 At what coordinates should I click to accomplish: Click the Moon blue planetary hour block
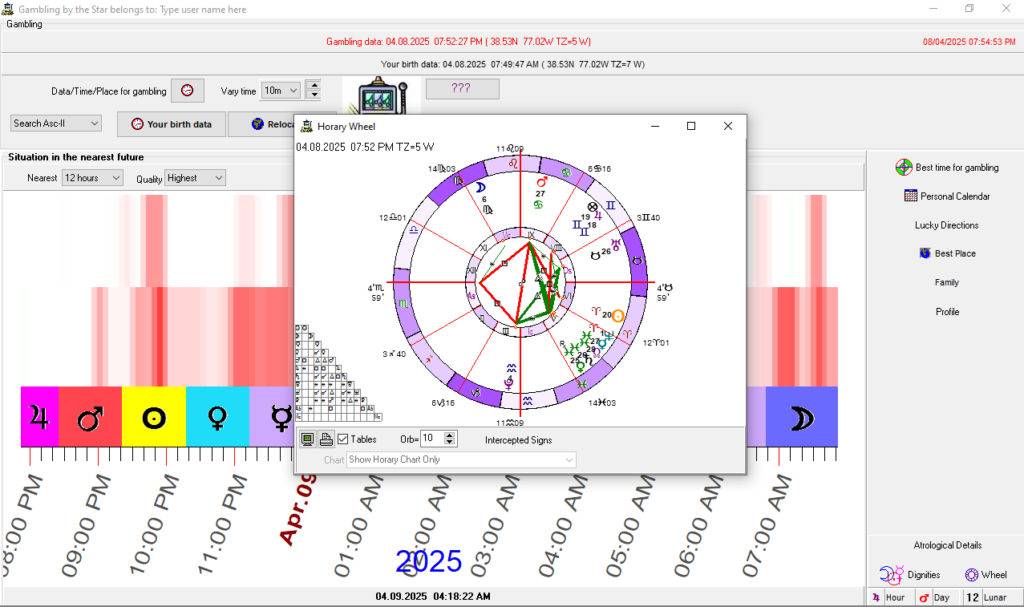pos(801,417)
